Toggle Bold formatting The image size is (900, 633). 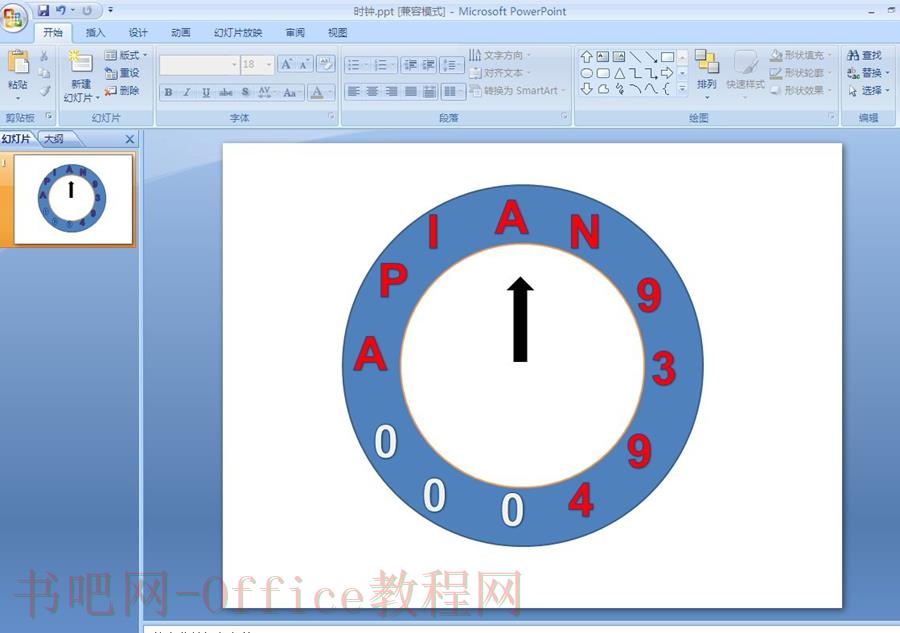pos(168,92)
